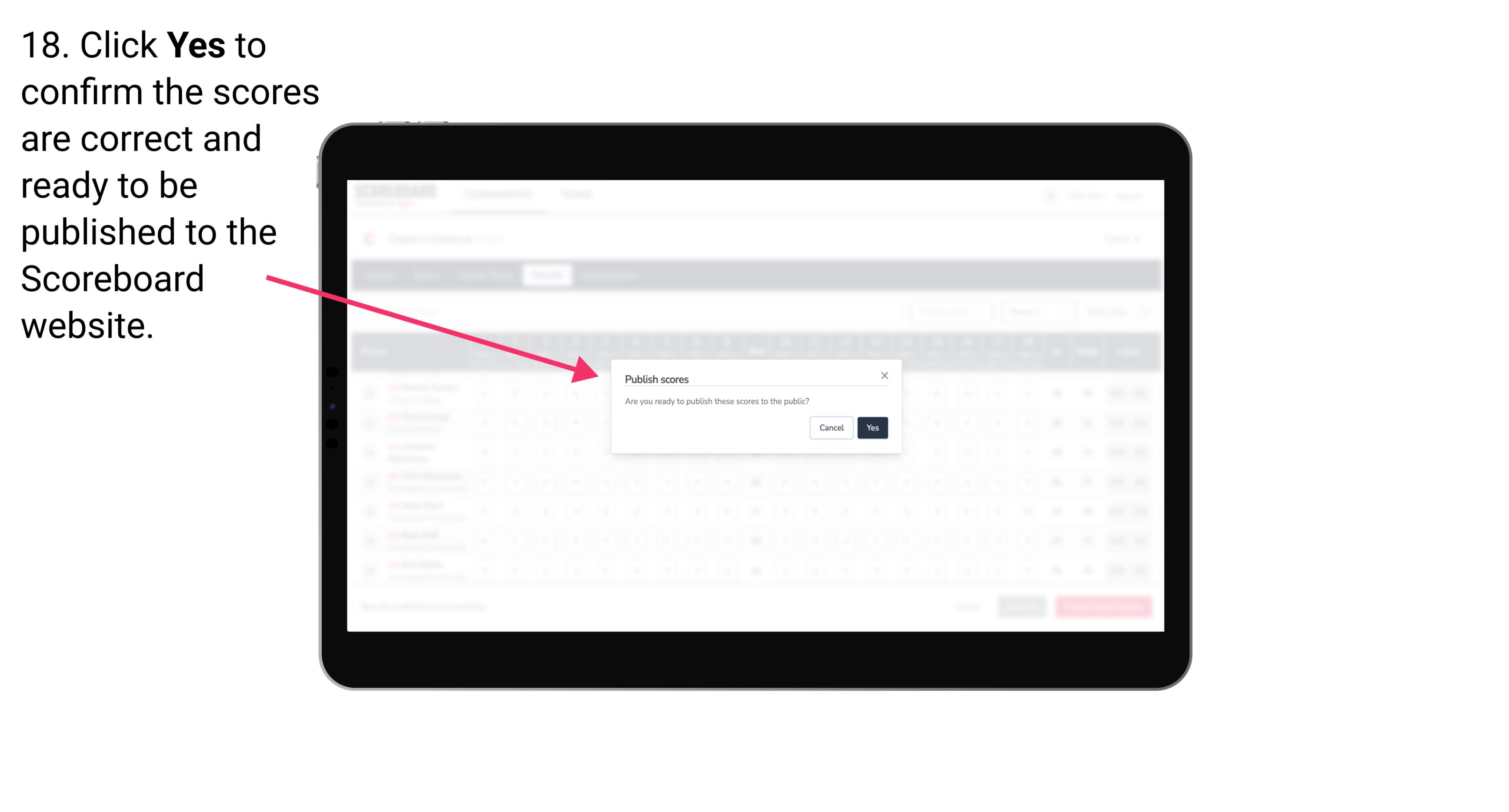Close the Publish scores dialog
1509x812 pixels.
click(x=883, y=377)
